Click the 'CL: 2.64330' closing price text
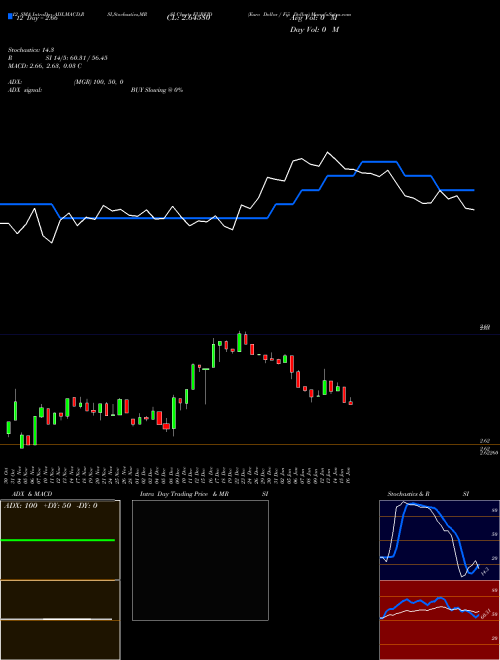500x660 pixels. tap(189, 18)
